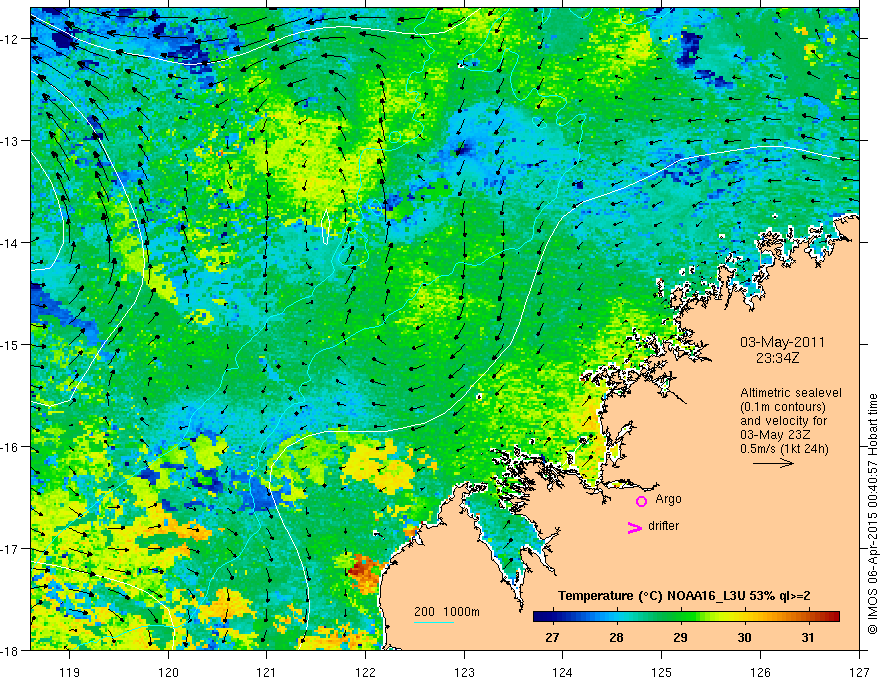The width and height of the screenshot is (880, 680).
Task: Click the -17 latitude axis label
Action: pyautogui.click(x=11, y=549)
